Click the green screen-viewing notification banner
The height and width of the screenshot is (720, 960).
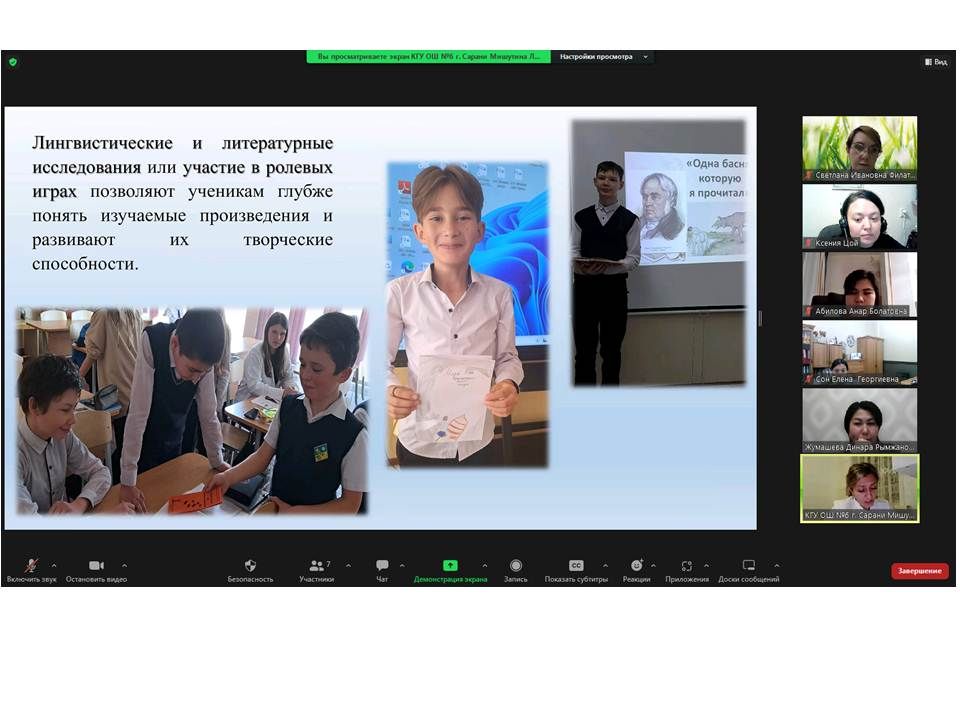(x=428, y=57)
